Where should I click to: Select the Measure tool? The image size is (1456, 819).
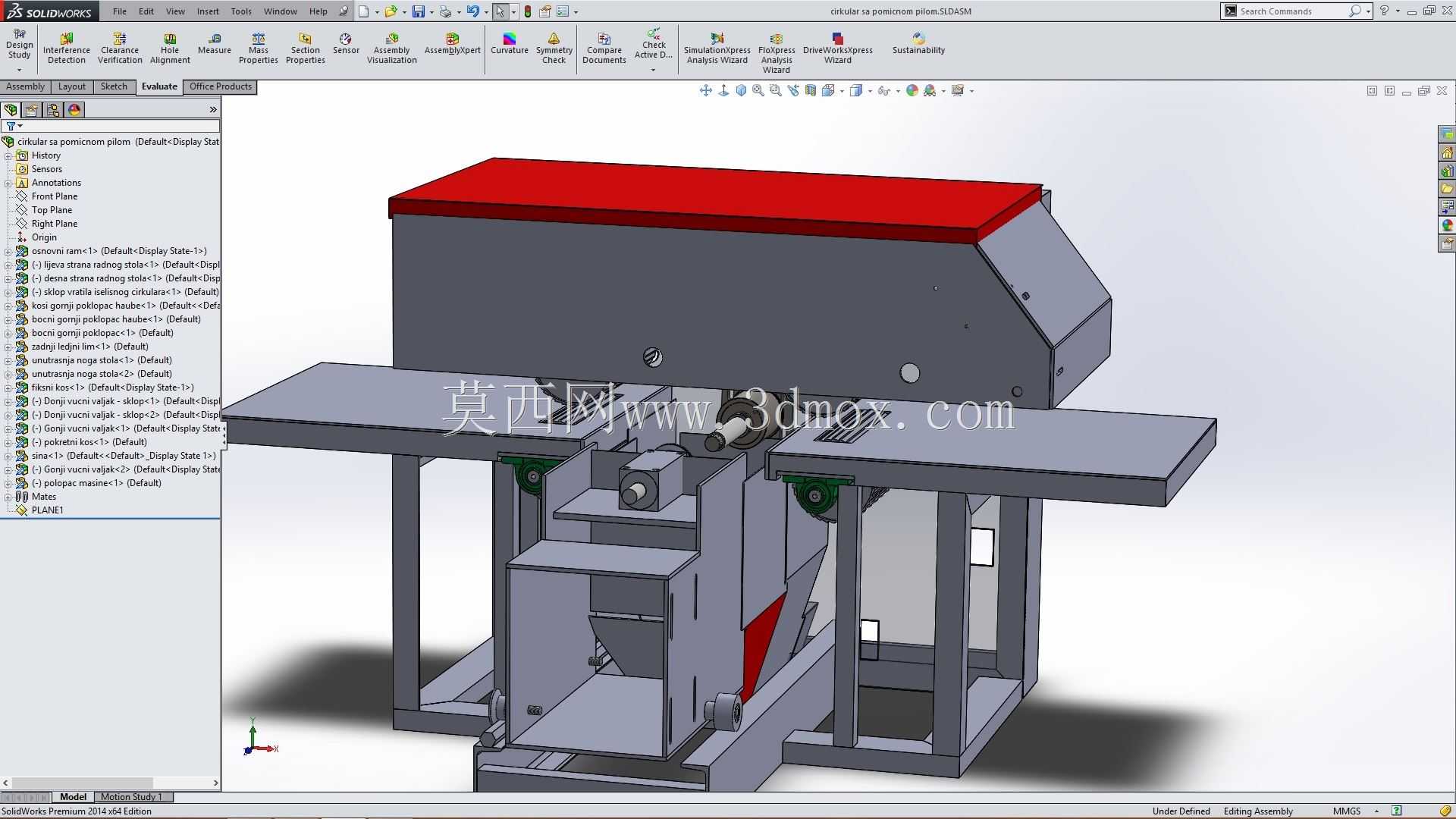215,44
